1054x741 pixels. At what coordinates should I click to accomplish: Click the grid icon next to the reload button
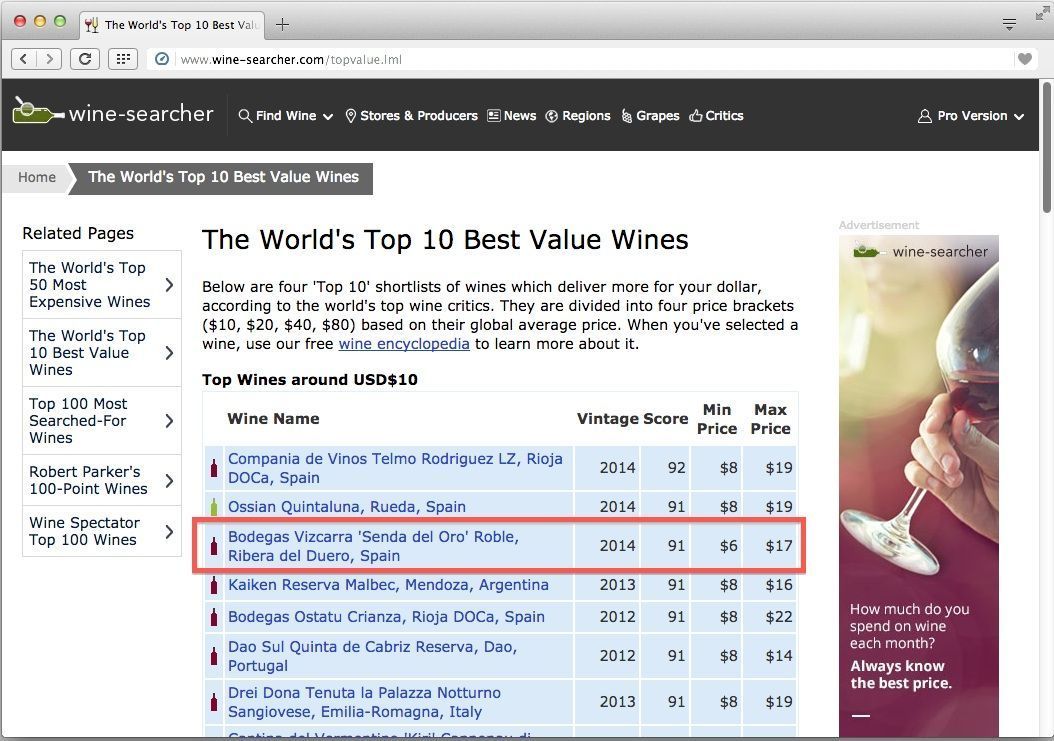pyautogui.click(x=123, y=58)
